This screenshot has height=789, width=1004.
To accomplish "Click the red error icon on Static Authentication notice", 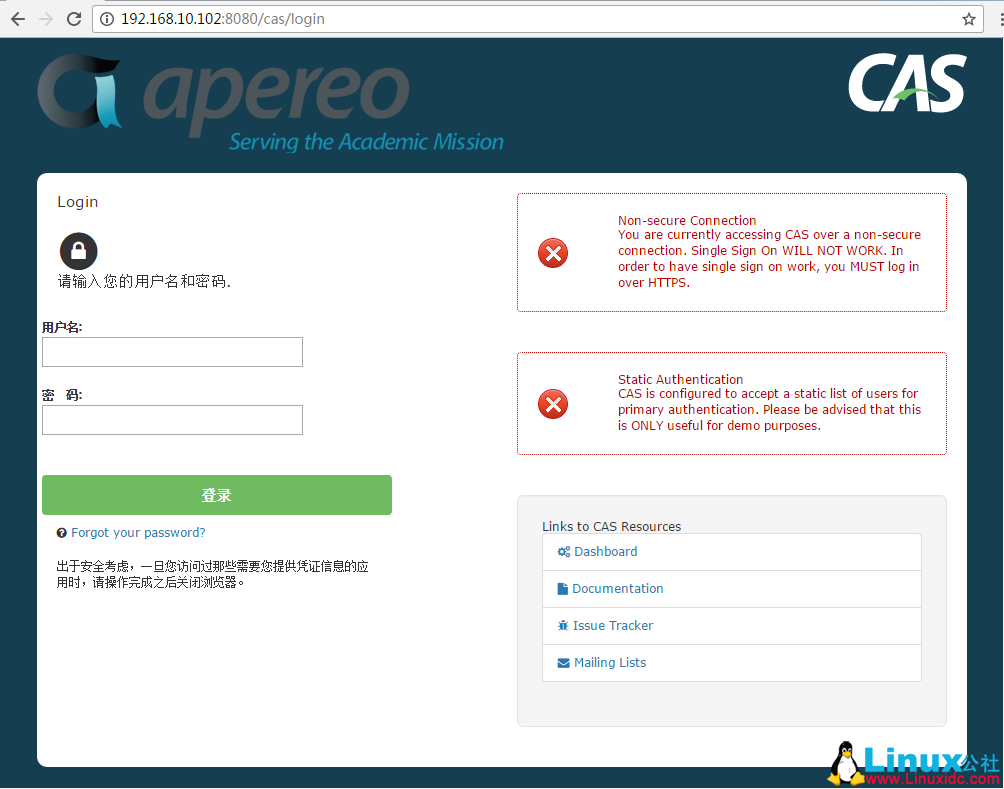I will [x=552, y=404].
